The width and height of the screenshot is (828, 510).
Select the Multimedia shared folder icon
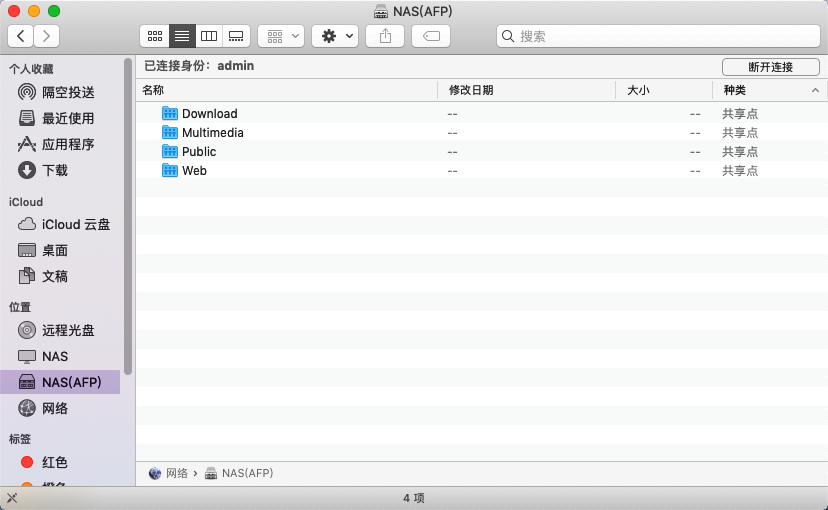coord(170,132)
